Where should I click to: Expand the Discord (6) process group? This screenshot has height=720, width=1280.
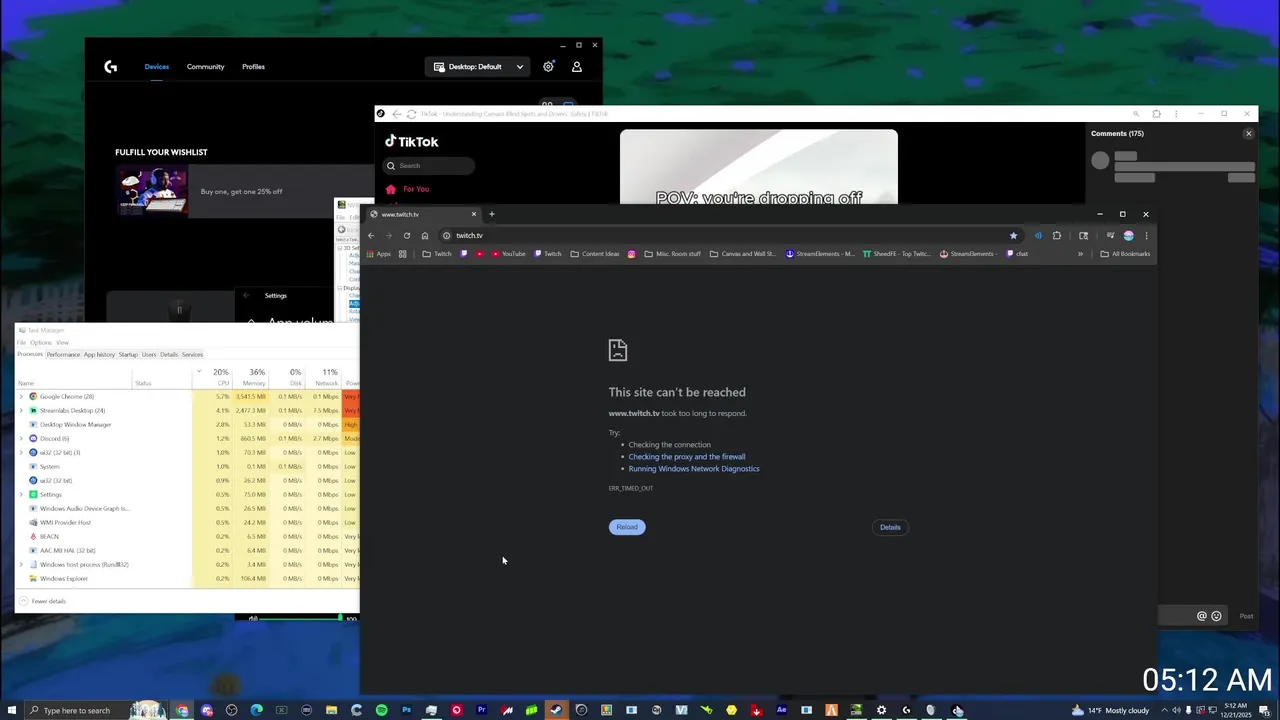(x=21, y=439)
